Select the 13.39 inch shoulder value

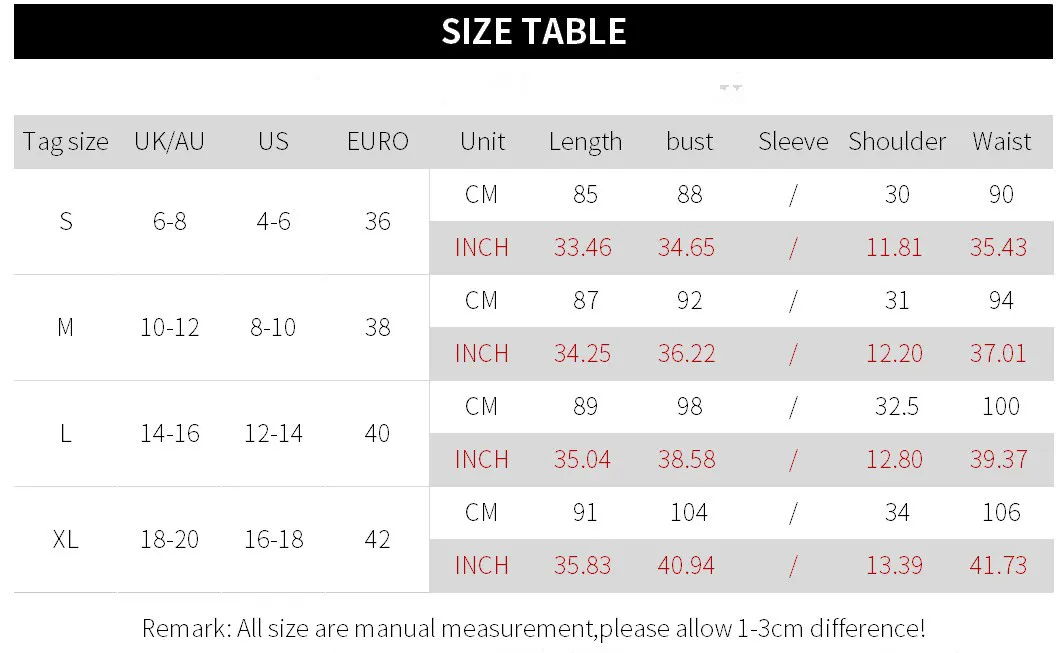click(894, 566)
